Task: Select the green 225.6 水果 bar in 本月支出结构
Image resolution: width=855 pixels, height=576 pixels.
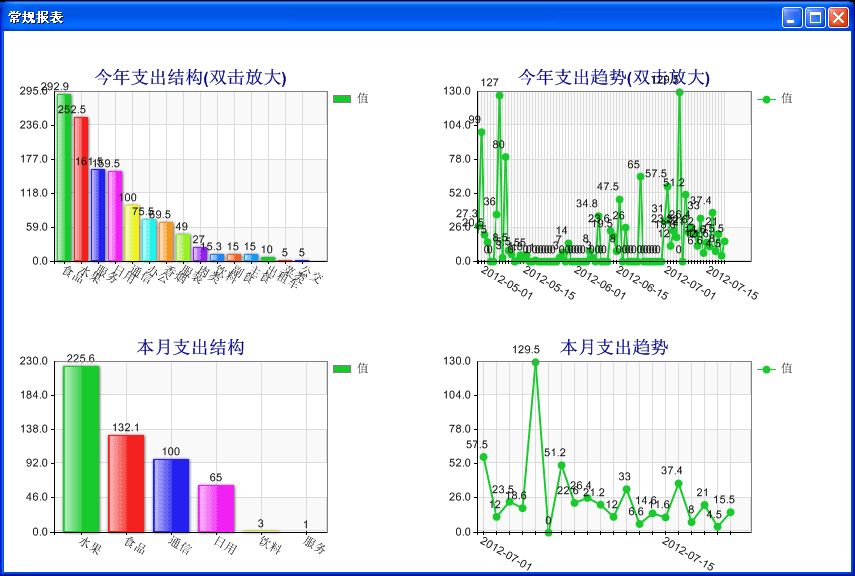Action: click(81, 449)
